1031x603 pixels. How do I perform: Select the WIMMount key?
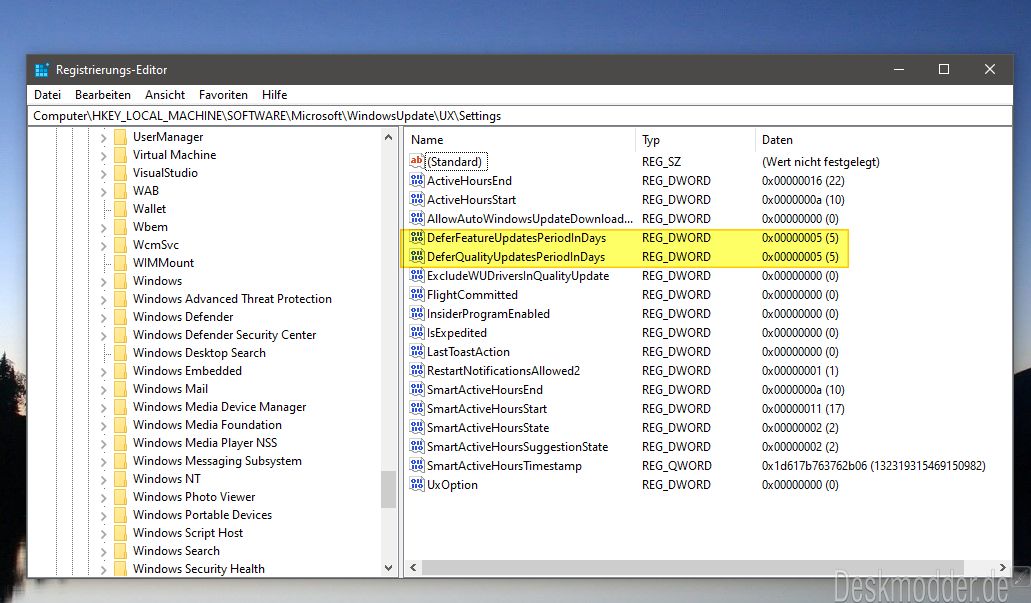(163, 262)
